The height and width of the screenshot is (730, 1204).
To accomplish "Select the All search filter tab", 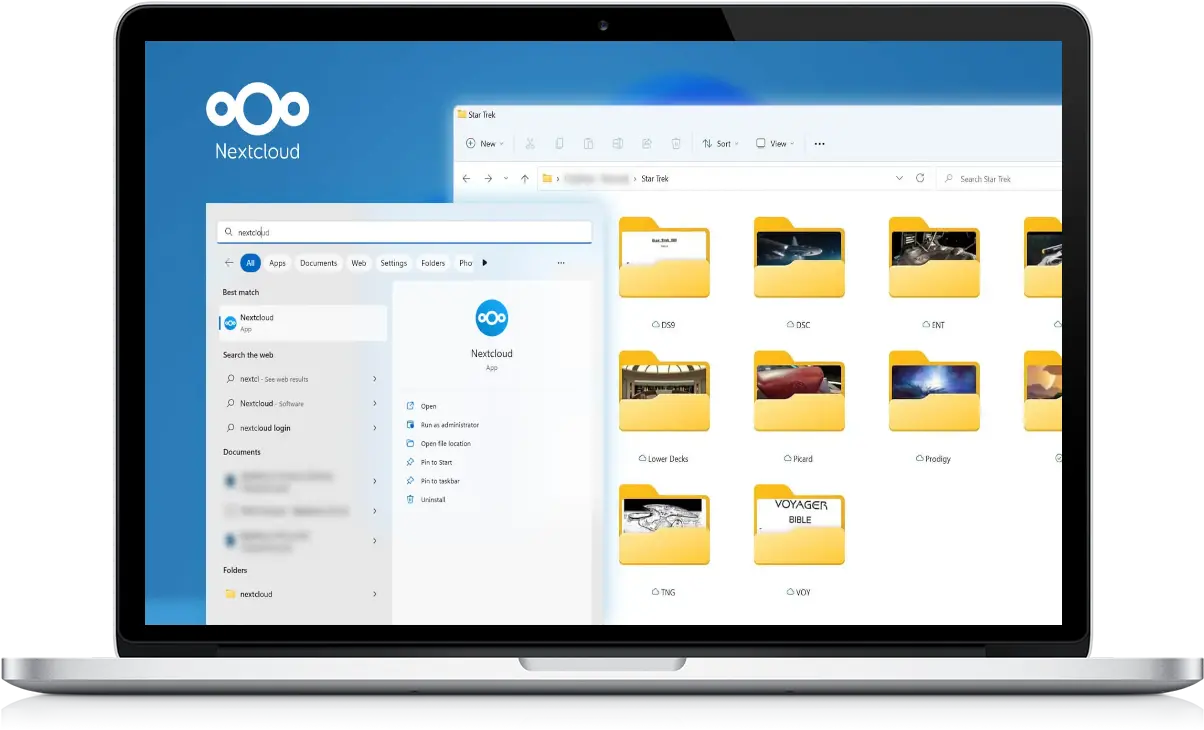I will (x=250, y=263).
